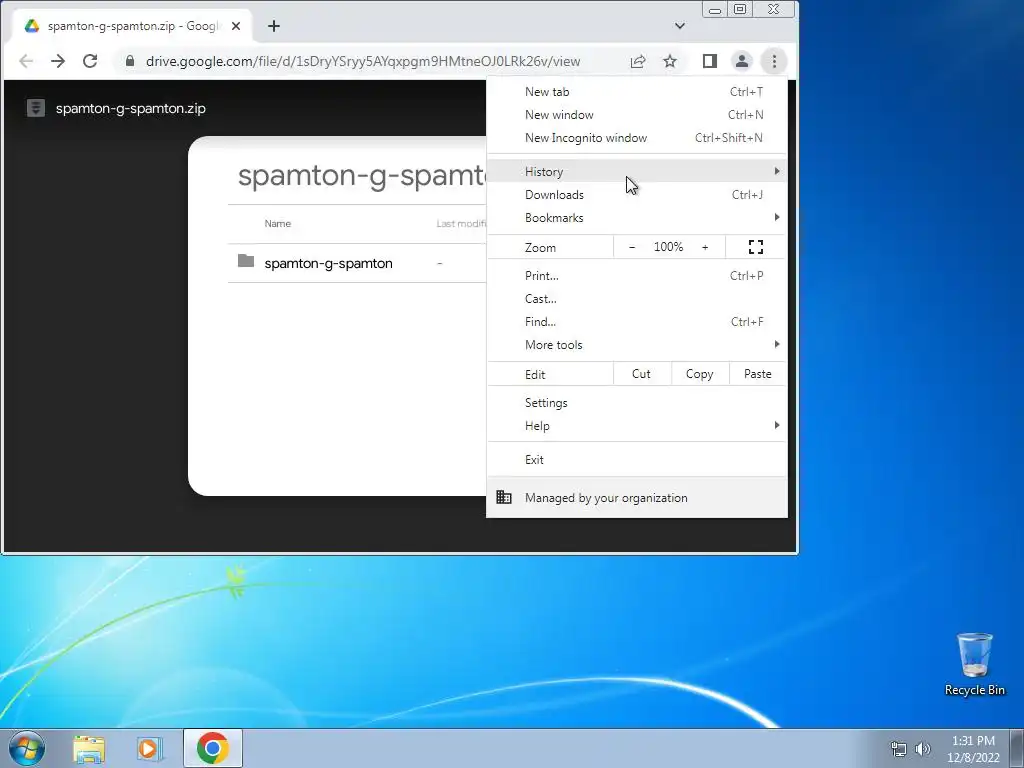Open the tab search chevron
Screen dimensions: 1024x768
[680, 26]
